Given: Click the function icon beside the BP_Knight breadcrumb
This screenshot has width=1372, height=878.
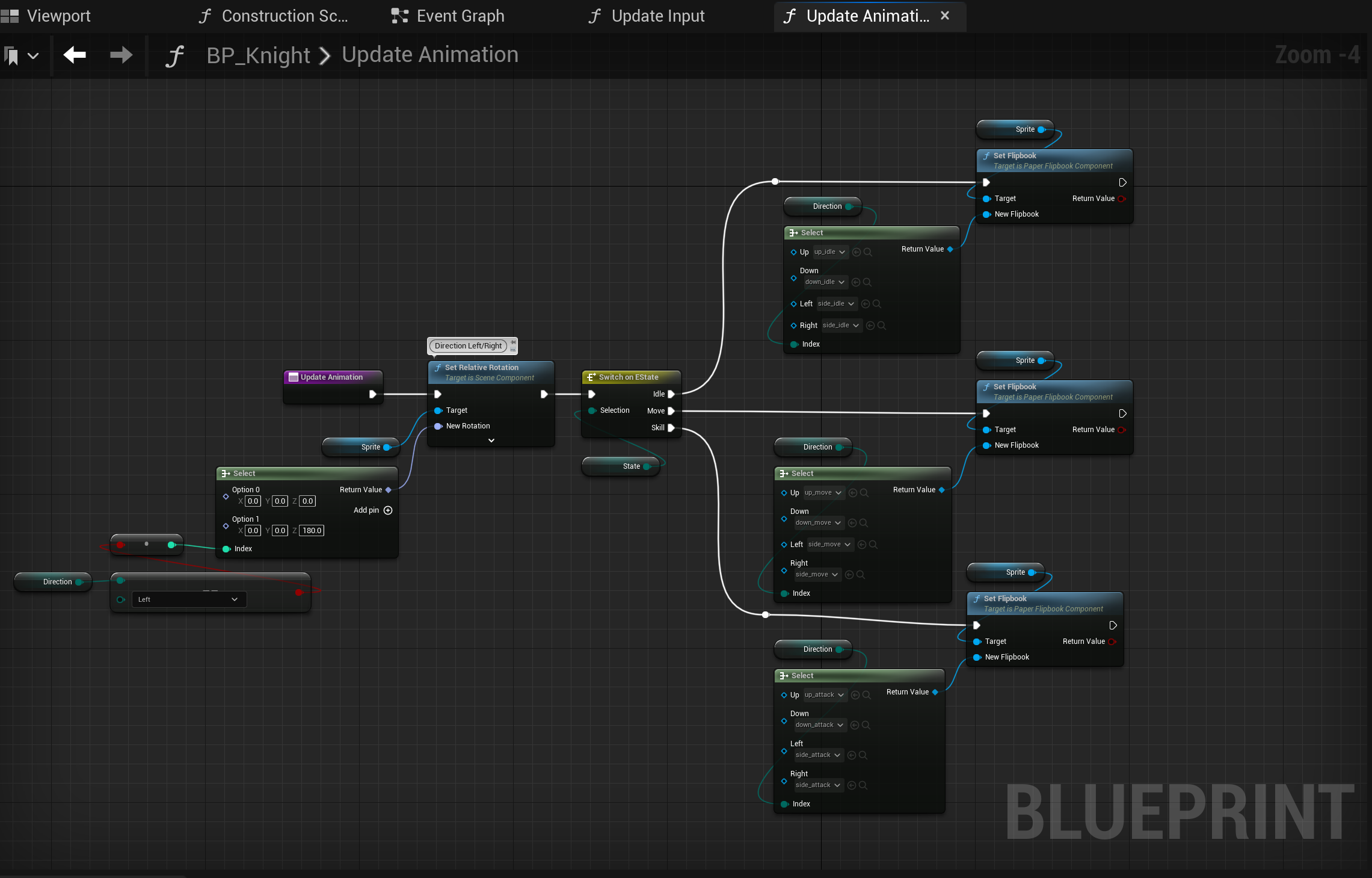Looking at the screenshot, I should [x=174, y=56].
